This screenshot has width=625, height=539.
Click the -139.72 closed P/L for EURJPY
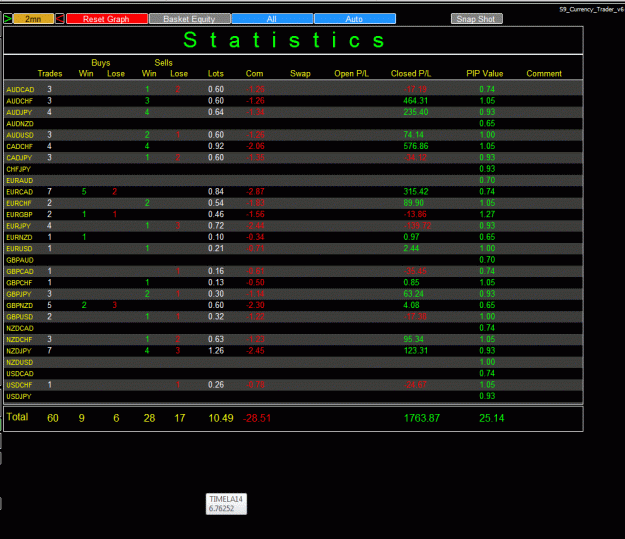pos(417,226)
